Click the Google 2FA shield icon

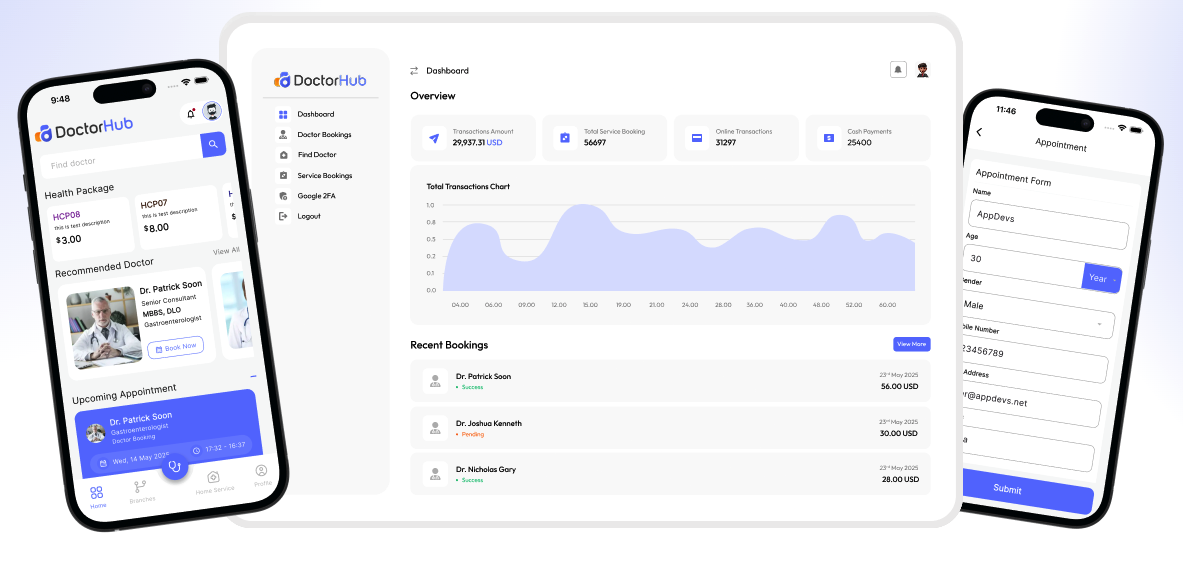283,196
